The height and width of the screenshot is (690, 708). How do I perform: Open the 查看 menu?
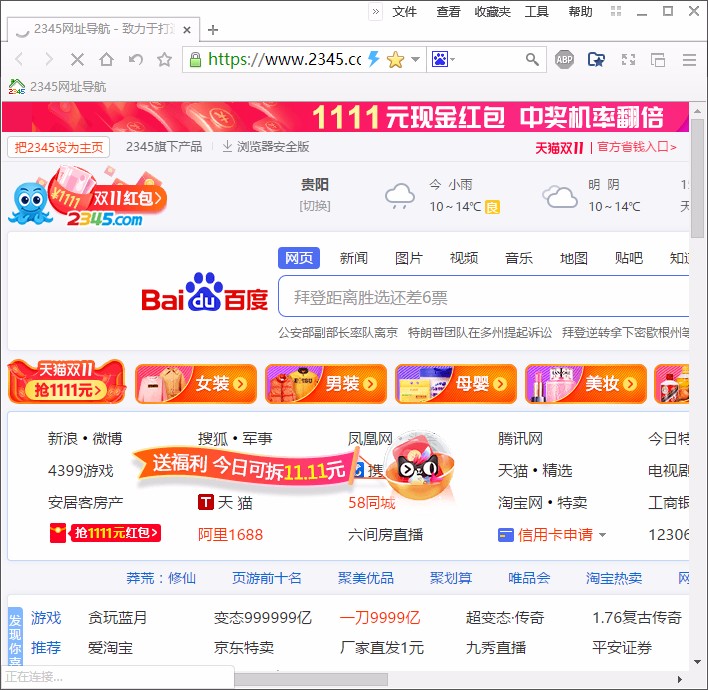pos(448,12)
